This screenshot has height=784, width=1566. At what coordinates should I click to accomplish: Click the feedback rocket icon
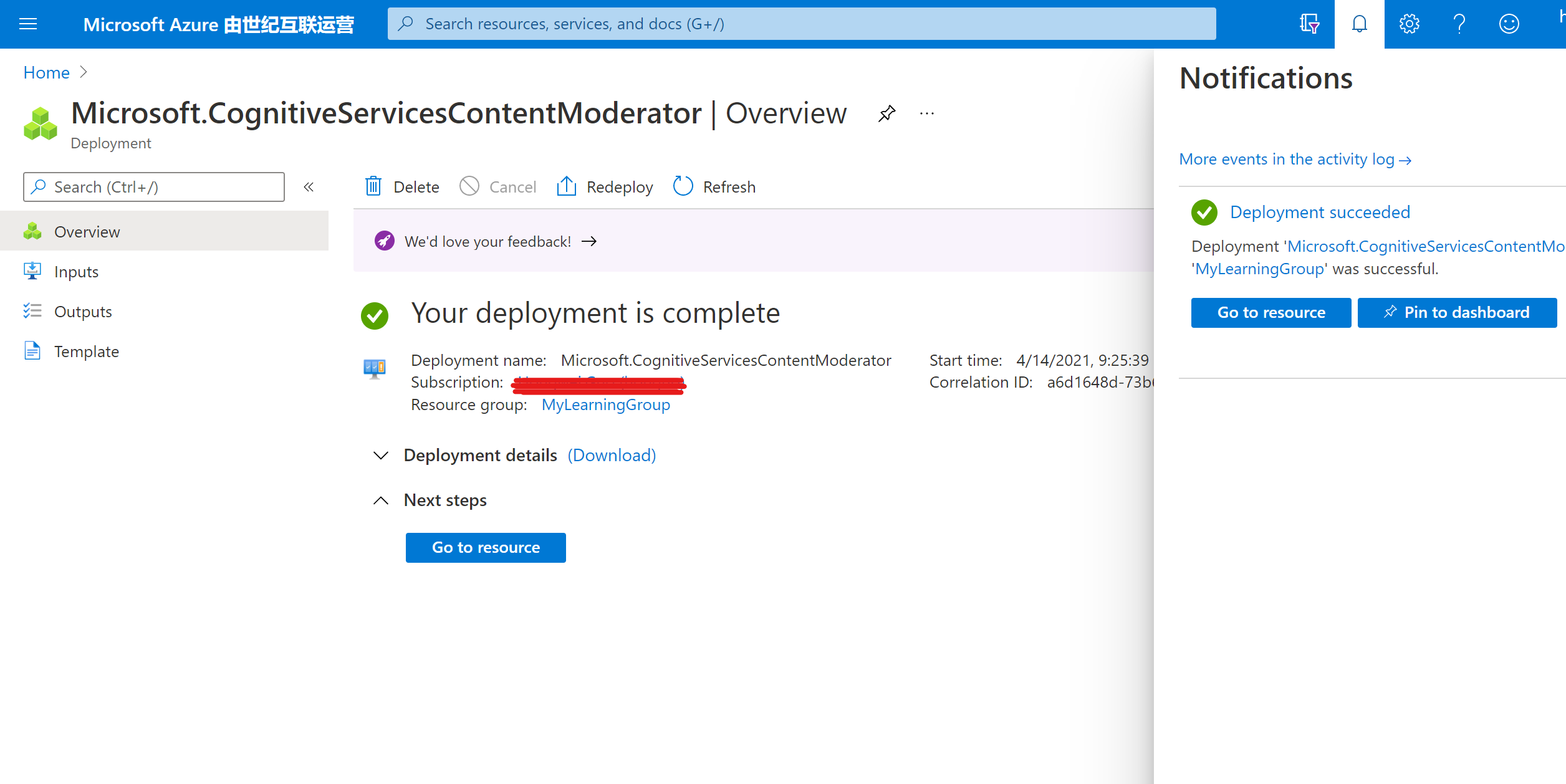(385, 241)
